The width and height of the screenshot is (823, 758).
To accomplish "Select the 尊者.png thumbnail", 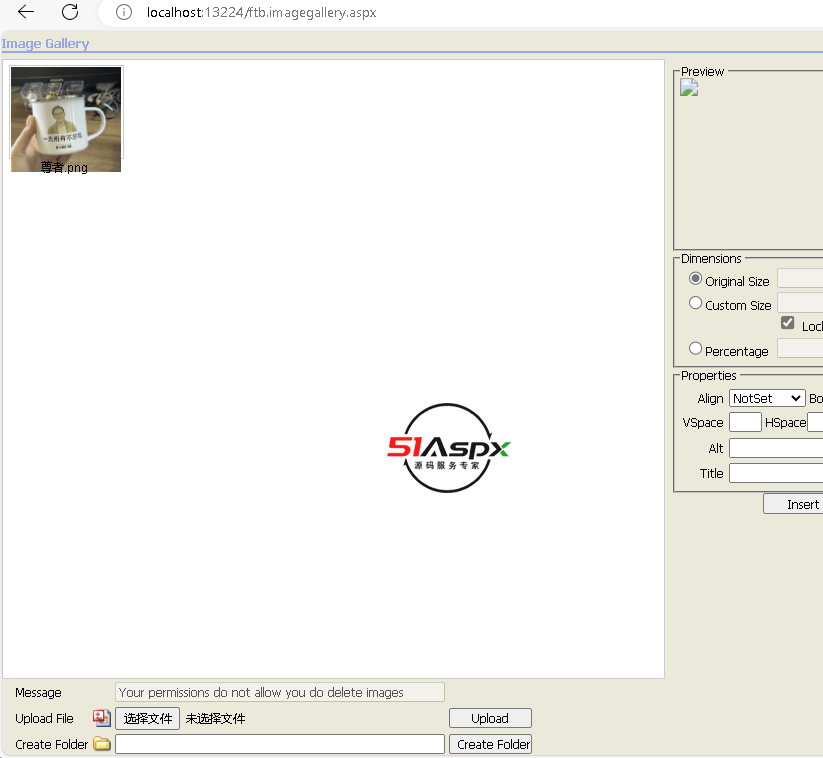I will [66, 119].
